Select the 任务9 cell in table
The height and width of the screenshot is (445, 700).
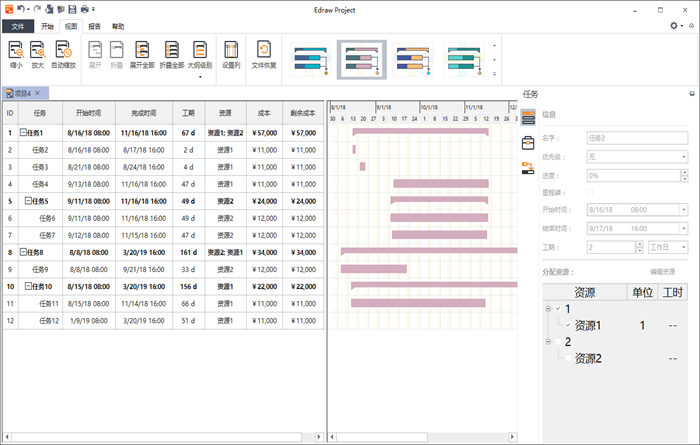pos(40,269)
